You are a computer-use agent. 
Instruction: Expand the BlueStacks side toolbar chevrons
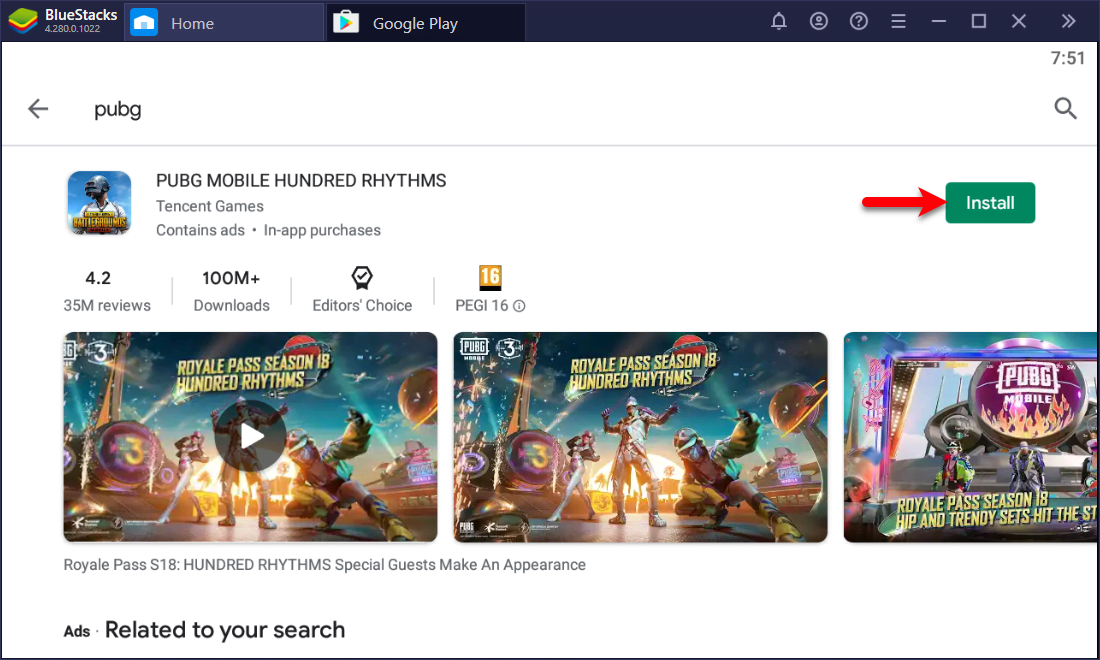[1068, 22]
